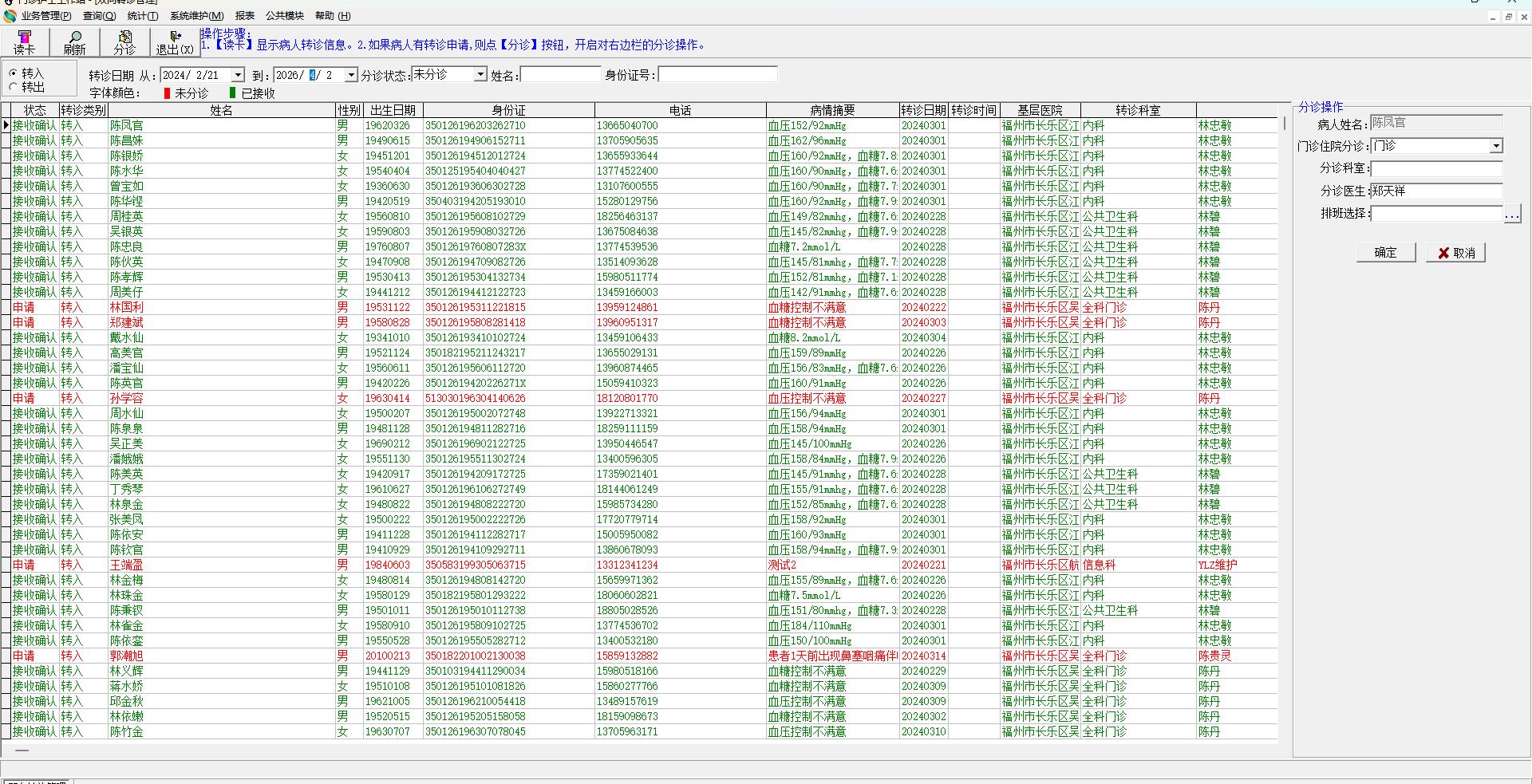This screenshot has height=784, width=1532.
Task: Focus the 姓名 search input field
Action: 560,75
